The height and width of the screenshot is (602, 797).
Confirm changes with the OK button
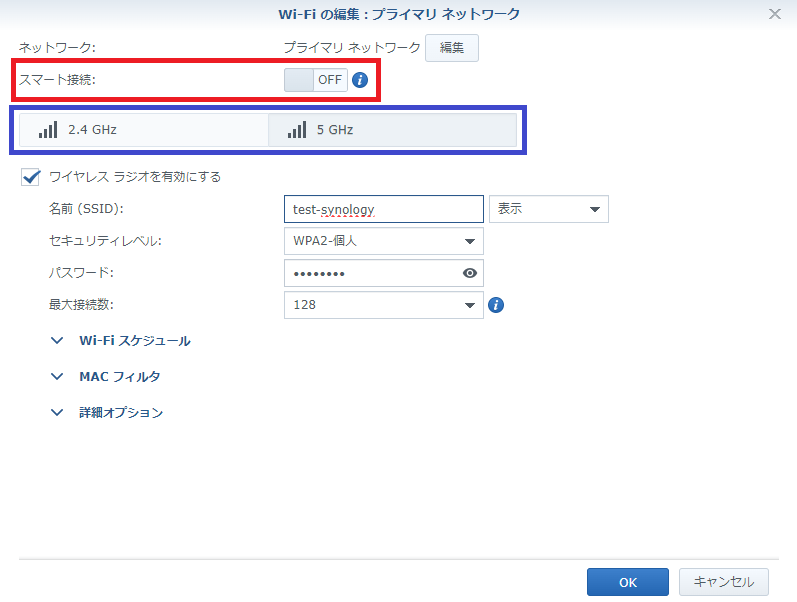coord(628,582)
